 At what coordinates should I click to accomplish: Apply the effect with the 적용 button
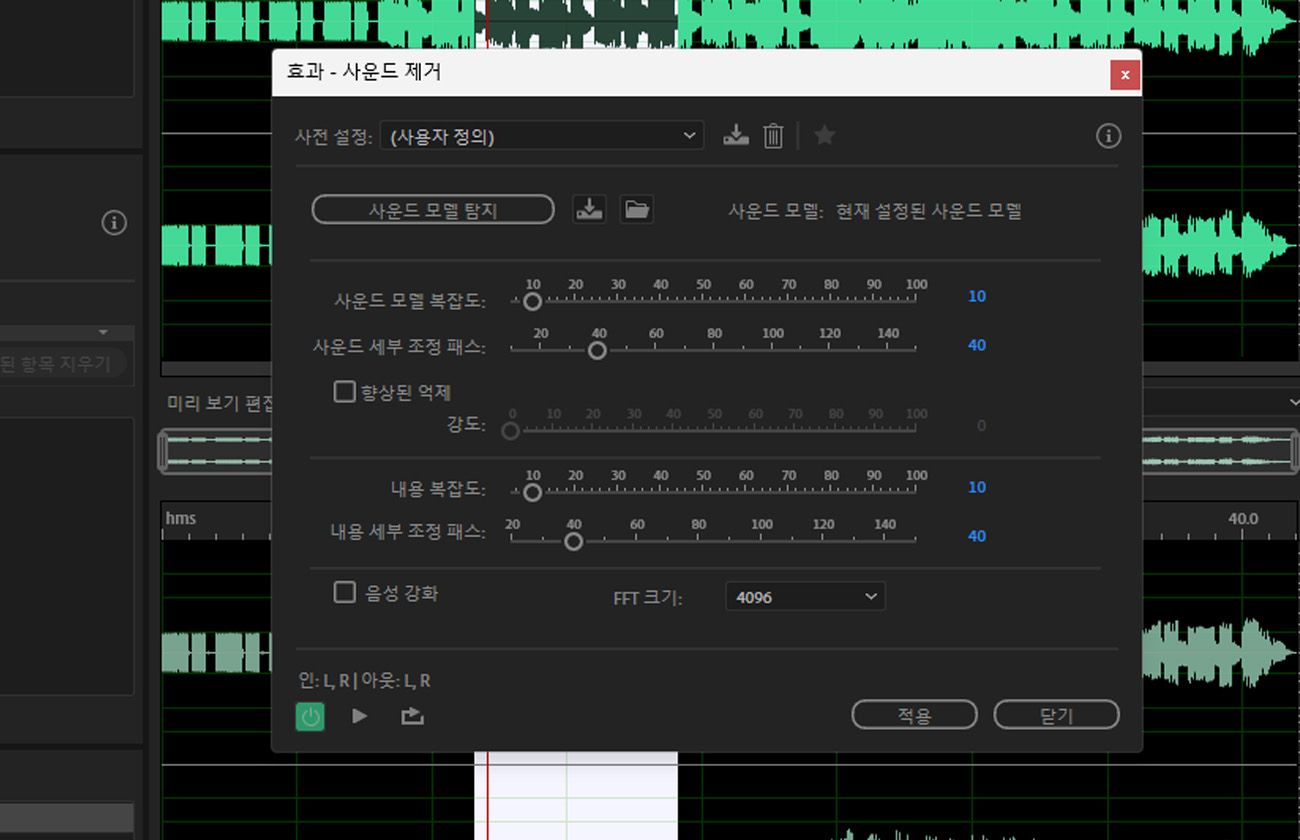click(914, 714)
